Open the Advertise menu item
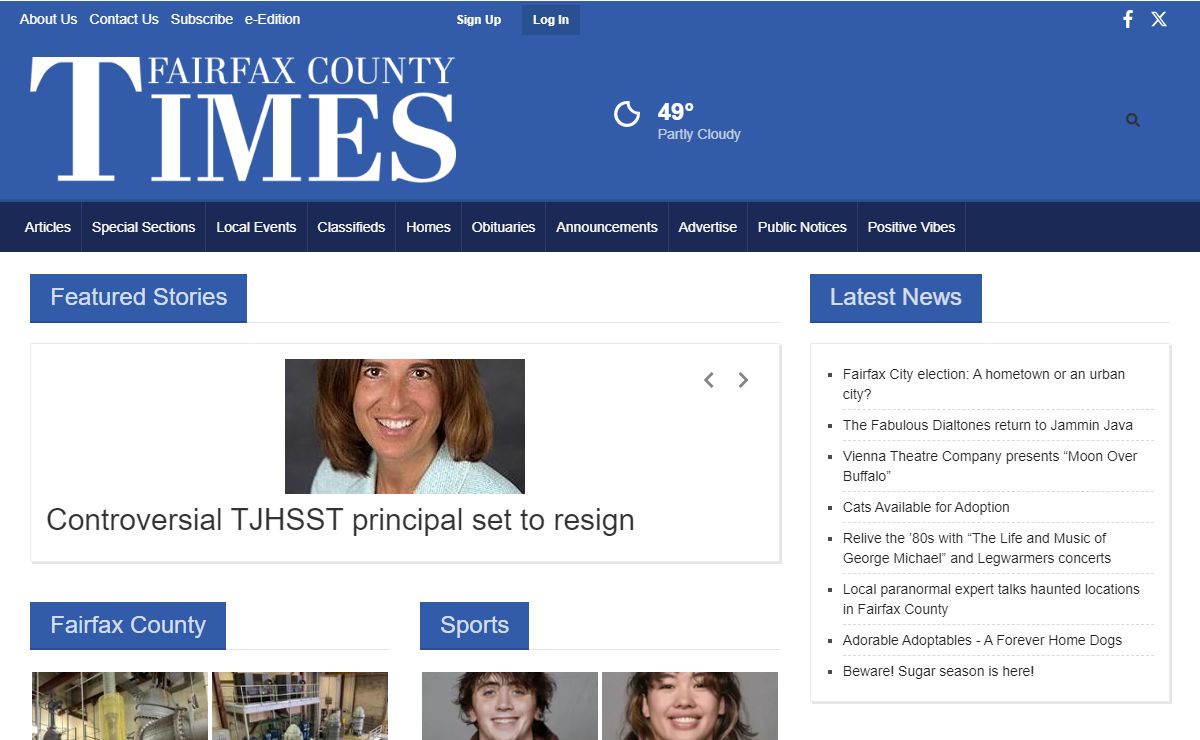The image size is (1200, 740). (708, 227)
